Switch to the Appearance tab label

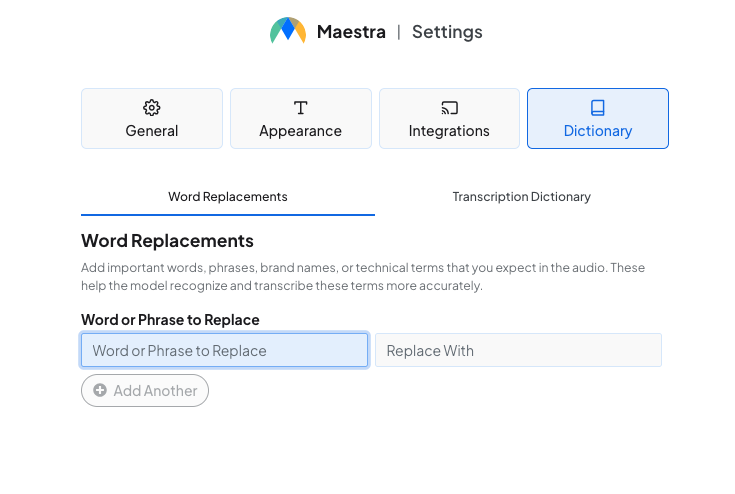click(x=300, y=131)
